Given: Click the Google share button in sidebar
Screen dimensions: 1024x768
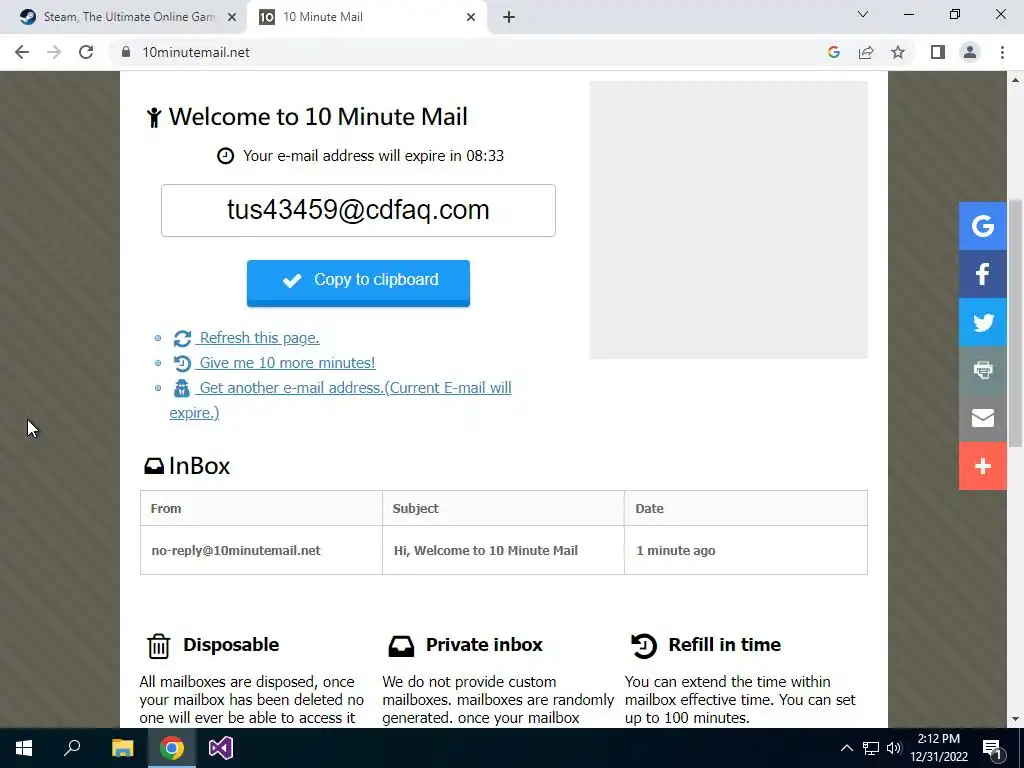Looking at the screenshot, I should tap(982, 226).
